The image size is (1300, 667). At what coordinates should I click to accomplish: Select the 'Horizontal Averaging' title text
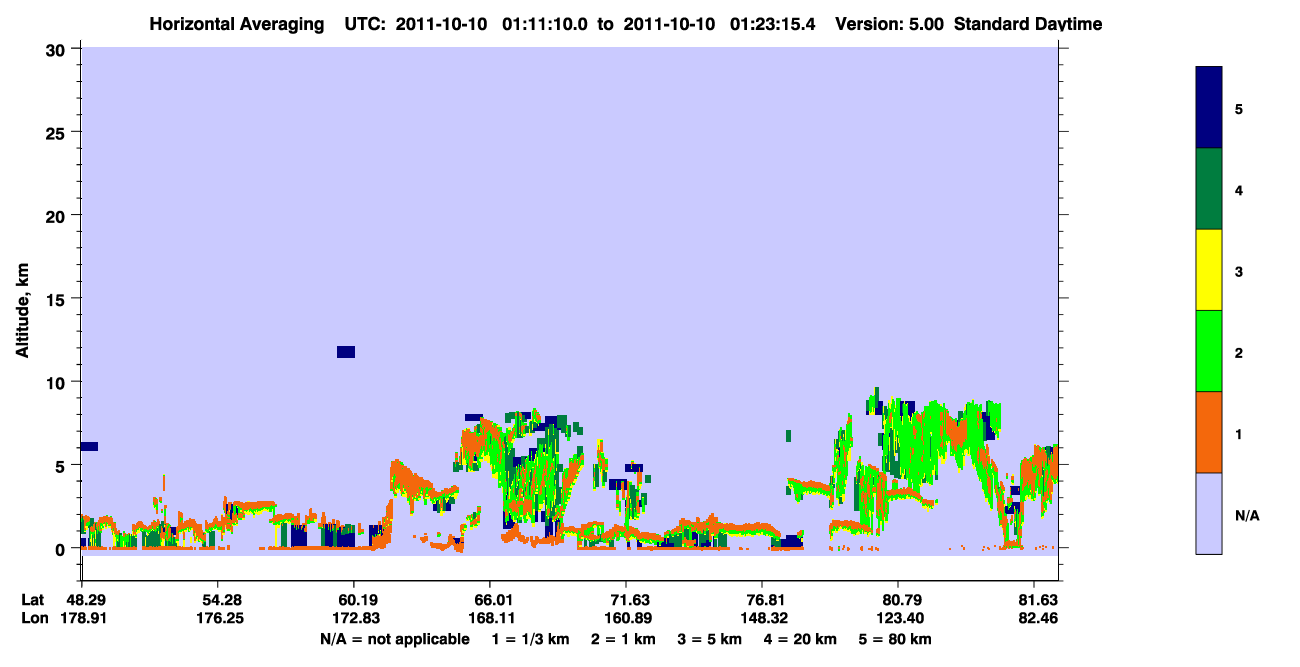[236, 24]
